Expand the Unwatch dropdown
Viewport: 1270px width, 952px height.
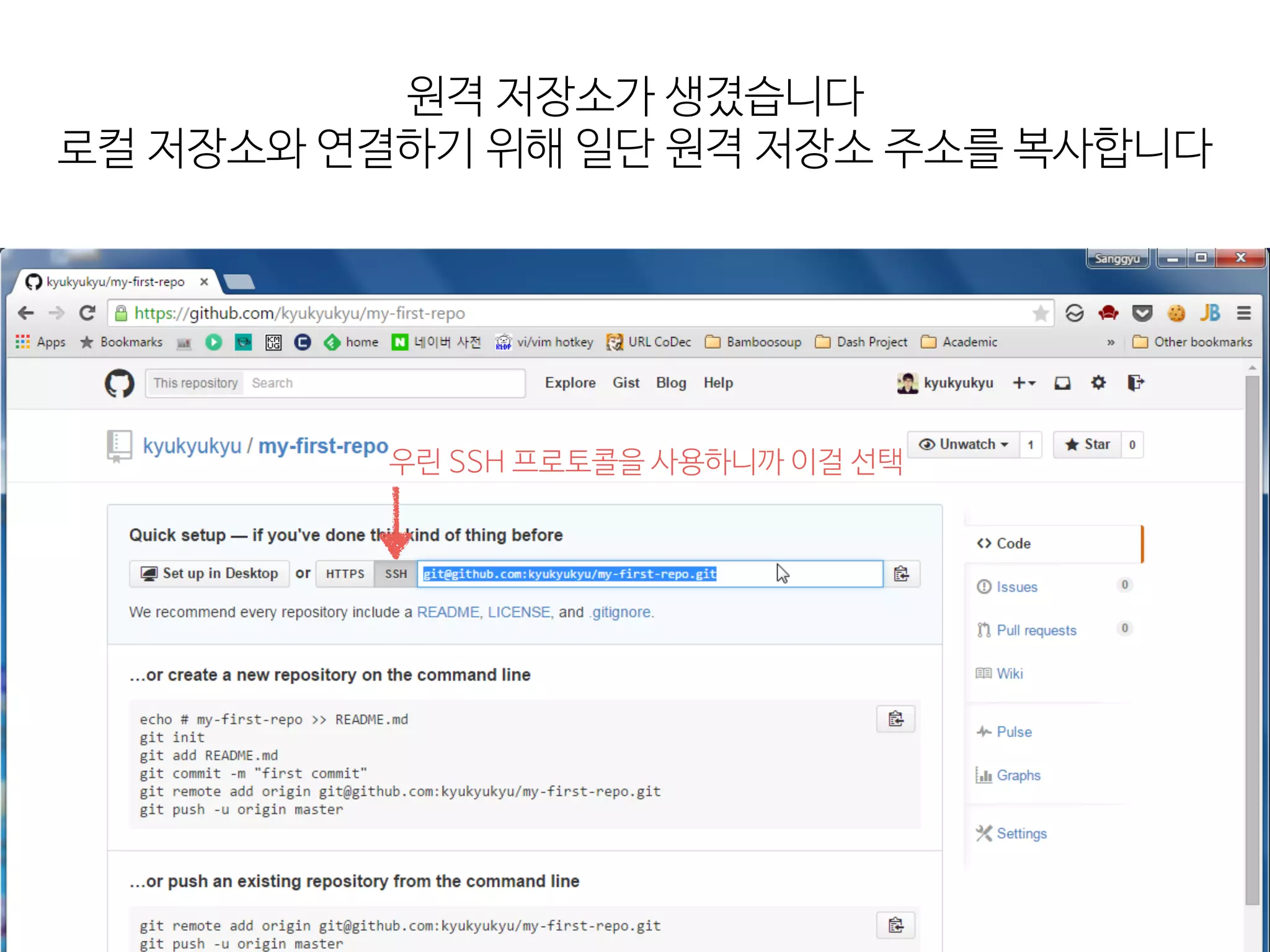963,444
